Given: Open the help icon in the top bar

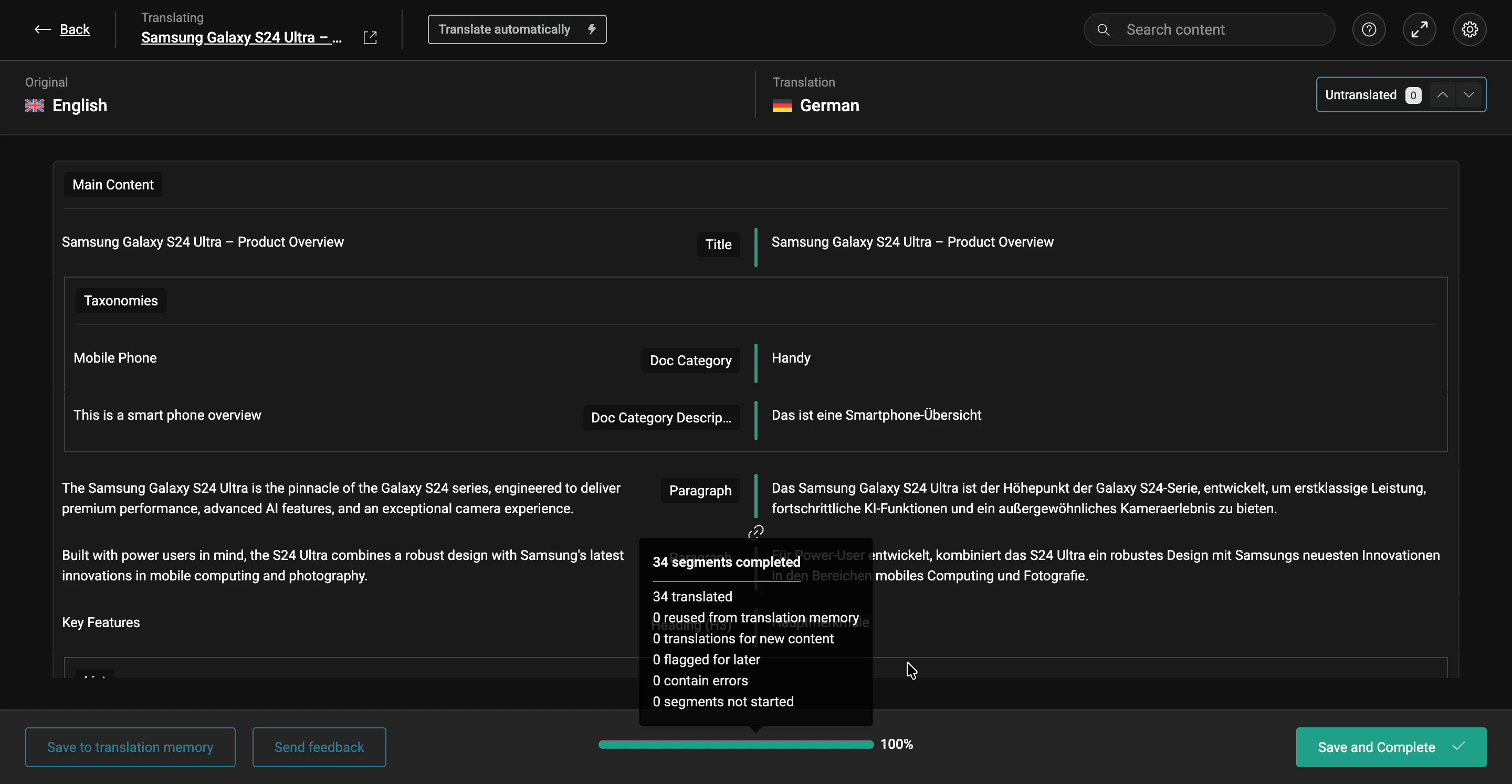Looking at the screenshot, I should coord(1369,29).
